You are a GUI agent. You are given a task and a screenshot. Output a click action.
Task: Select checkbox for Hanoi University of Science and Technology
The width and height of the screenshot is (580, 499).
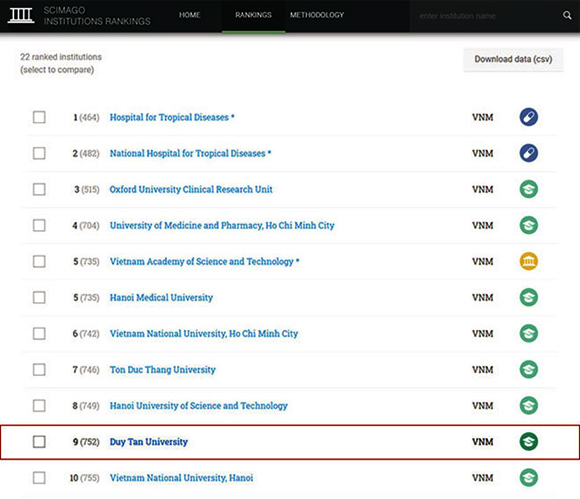(39, 406)
